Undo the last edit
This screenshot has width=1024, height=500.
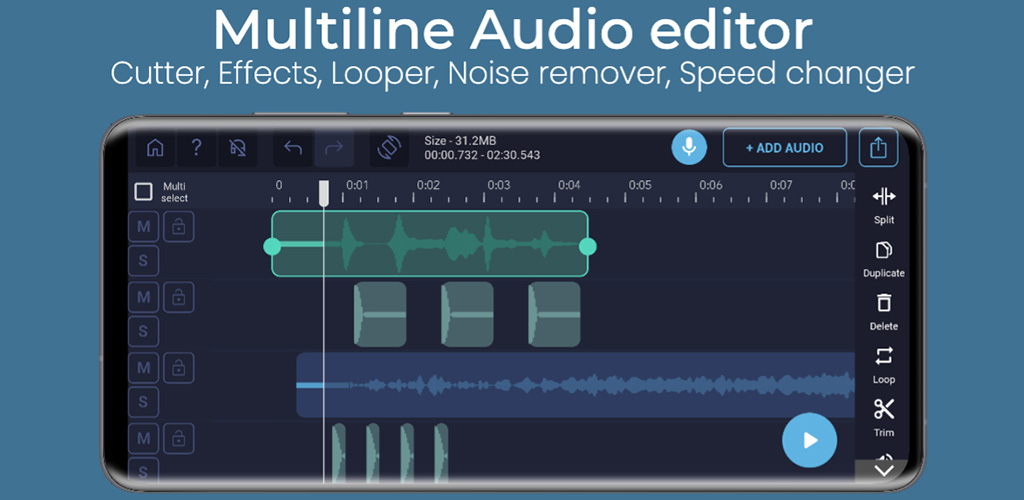(293, 148)
